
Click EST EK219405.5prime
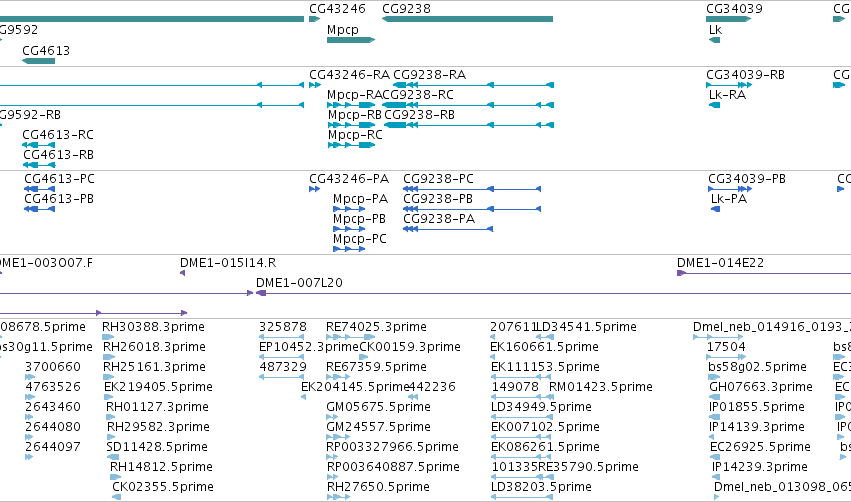[x=158, y=387]
